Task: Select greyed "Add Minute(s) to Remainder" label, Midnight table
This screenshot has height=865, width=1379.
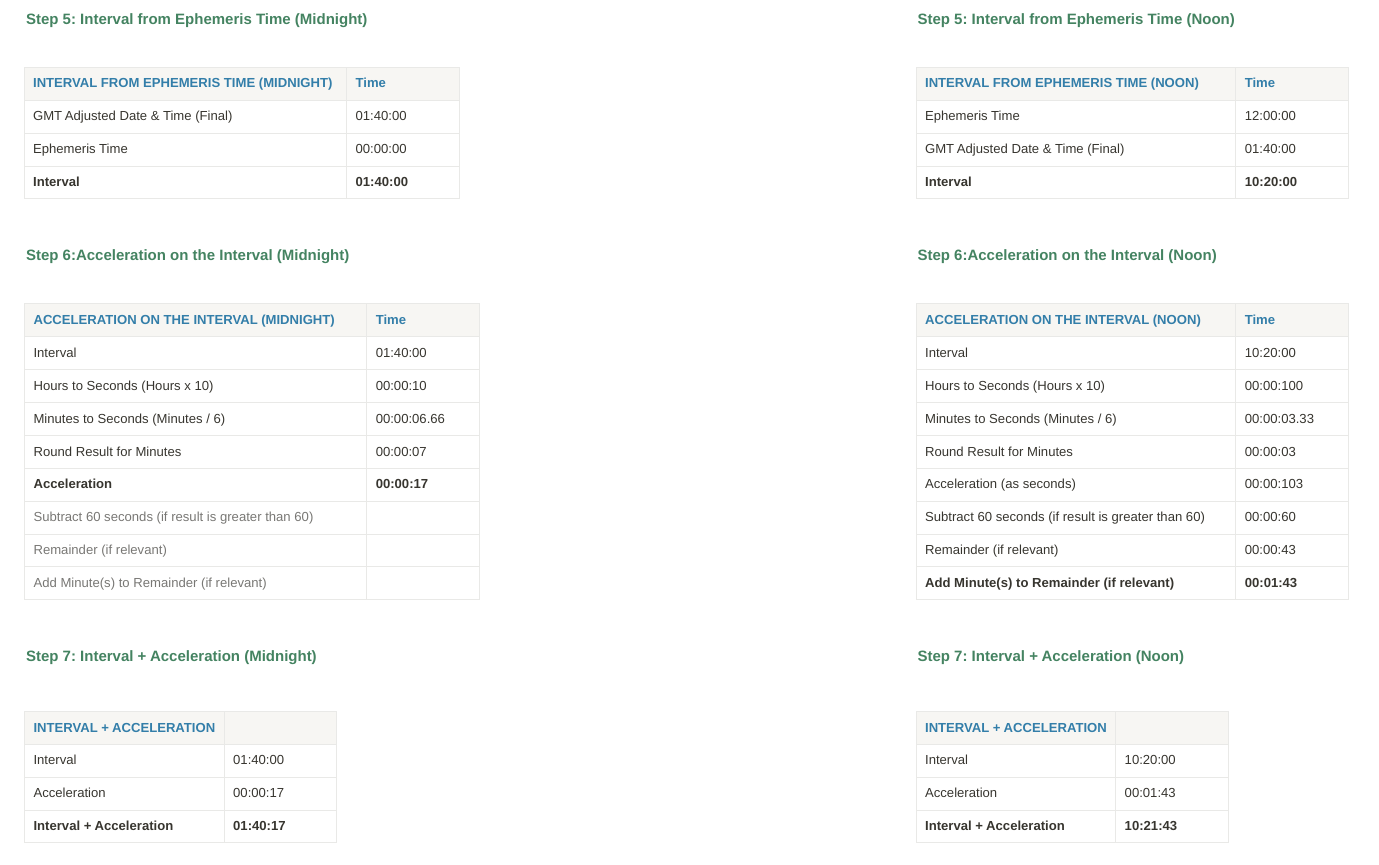Action: (150, 583)
